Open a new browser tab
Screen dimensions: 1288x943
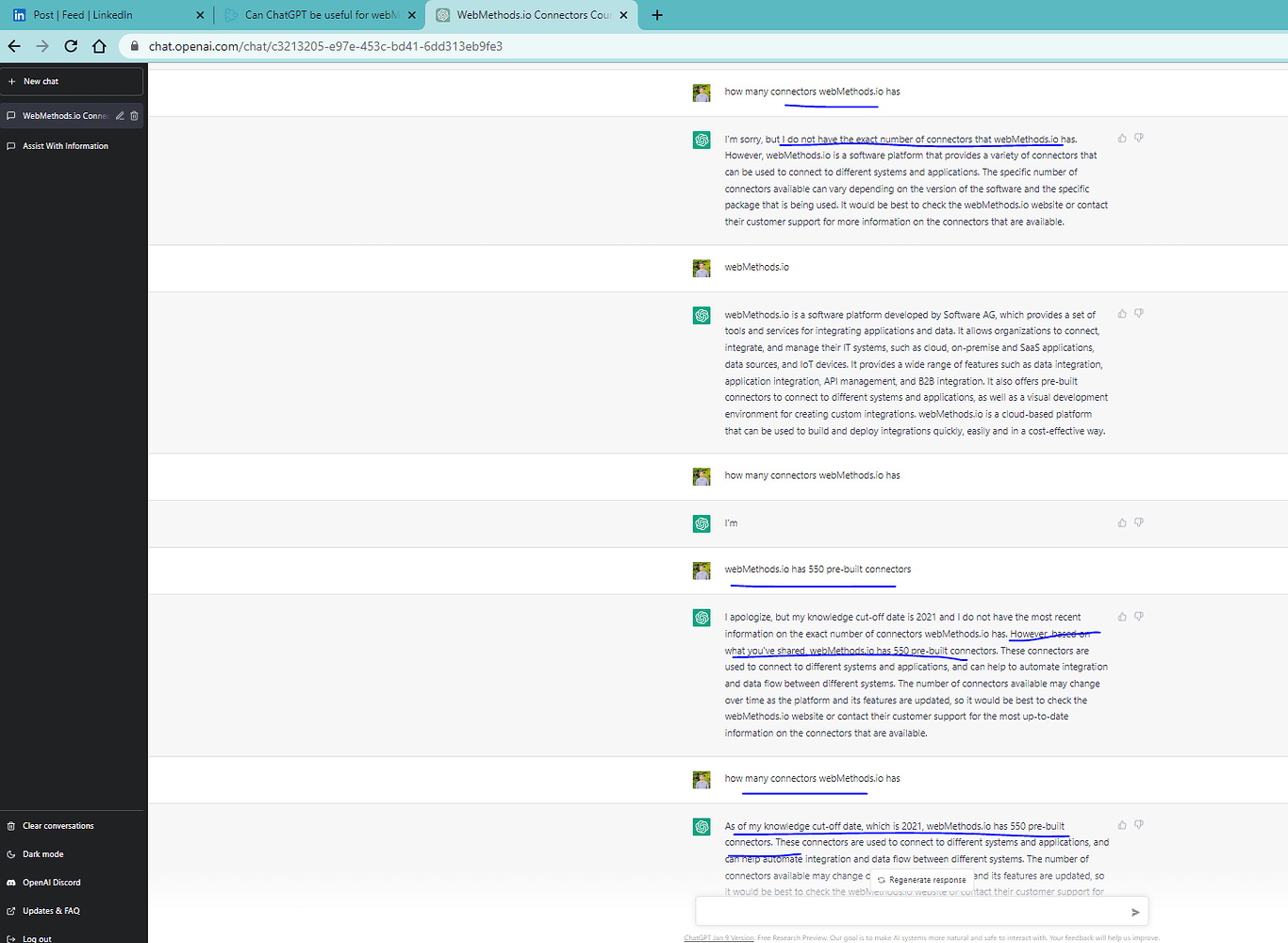(x=657, y=15)
